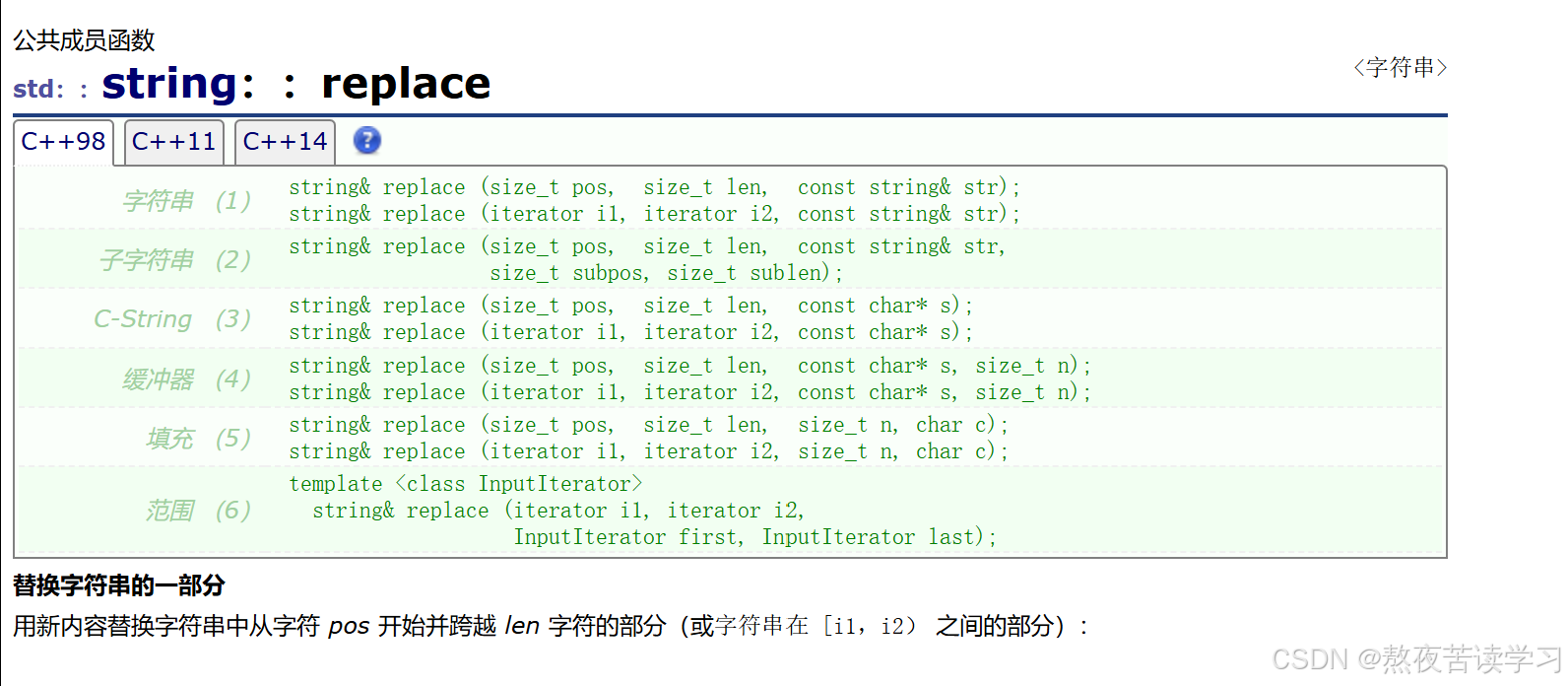Click the 'string' class name in the title
The height and width of the screenshot is (686, 1568).
click(169, 84)
